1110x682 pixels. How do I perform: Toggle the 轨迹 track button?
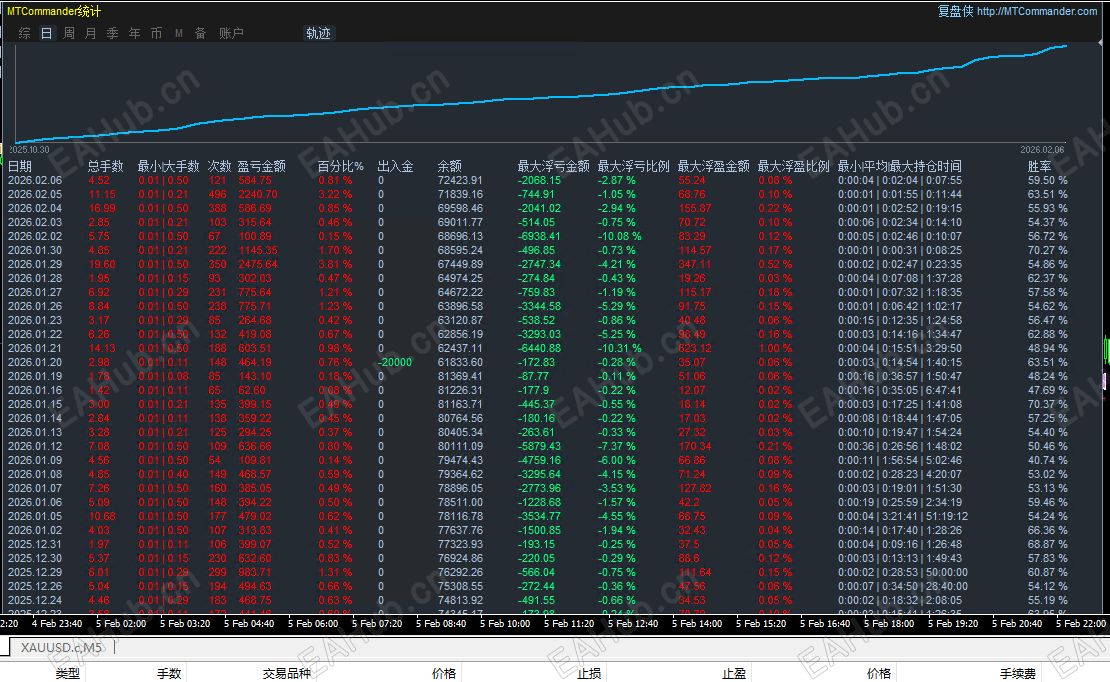coord(319,33)
